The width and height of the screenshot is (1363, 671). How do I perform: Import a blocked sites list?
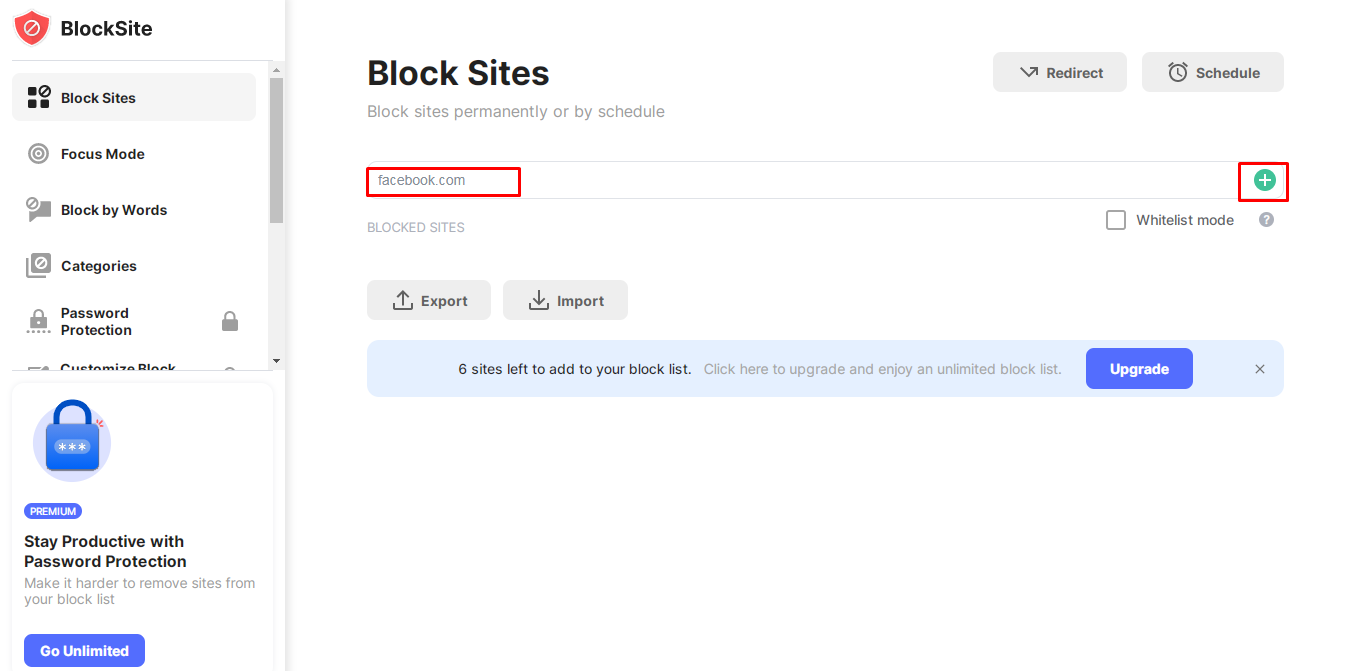565,300
